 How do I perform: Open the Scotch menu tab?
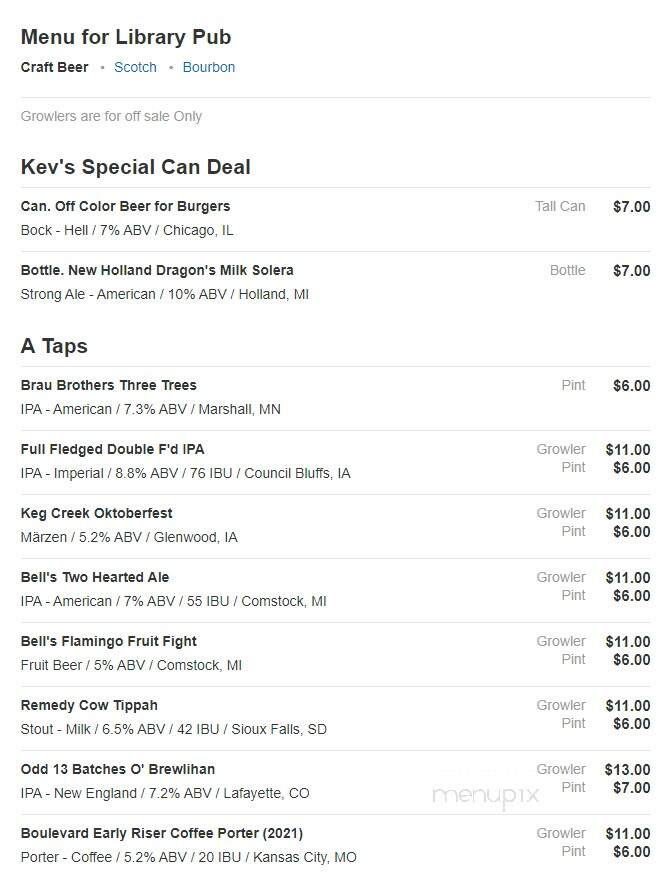pyautogui.click(x=135, y=67)
